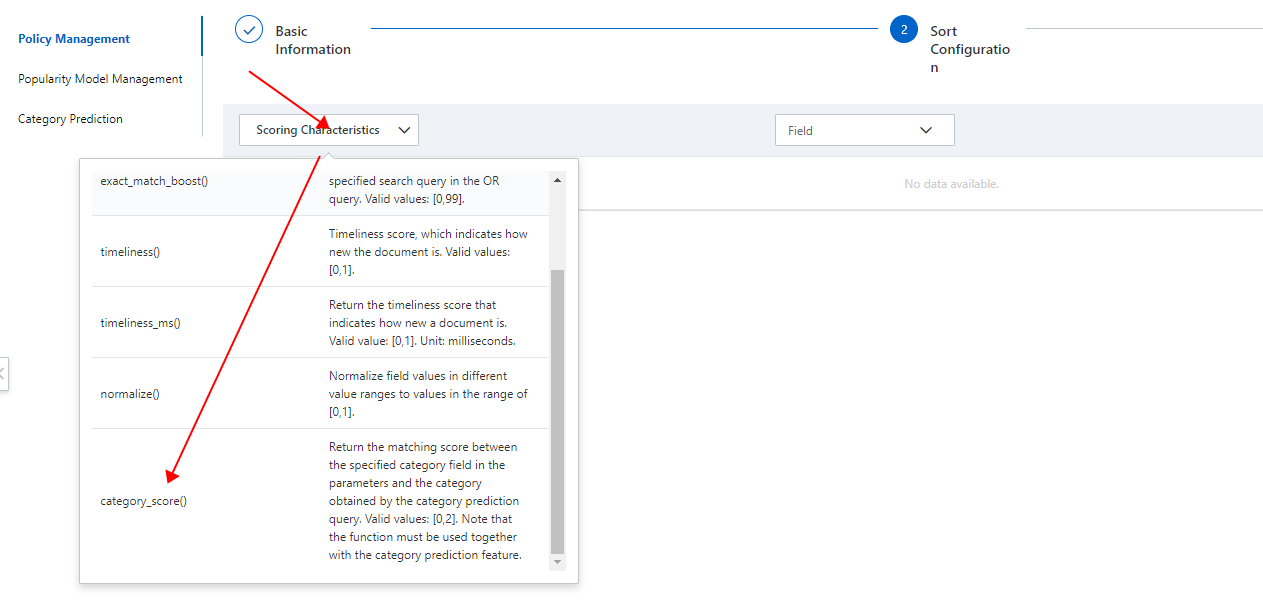Click the step 2 circle icon
The image size is (1263, 608).
[x=904, y=30]
